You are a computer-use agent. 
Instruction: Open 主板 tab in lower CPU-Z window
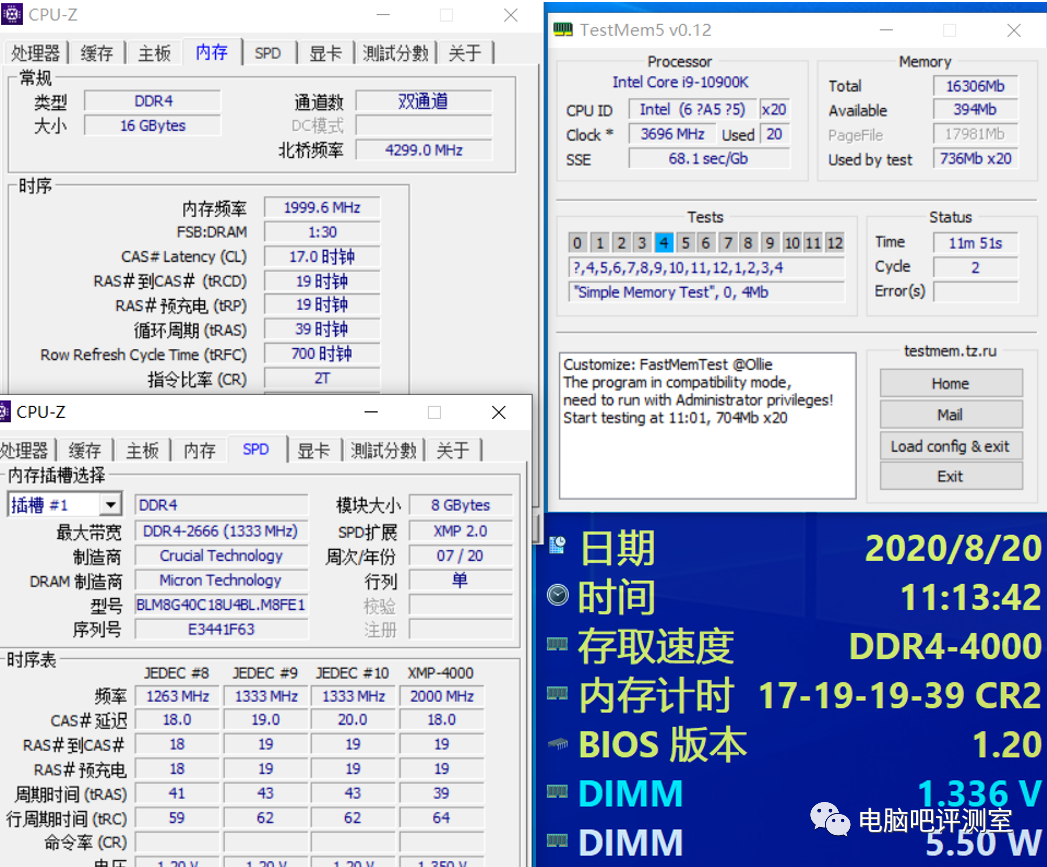tap(142, 450)
